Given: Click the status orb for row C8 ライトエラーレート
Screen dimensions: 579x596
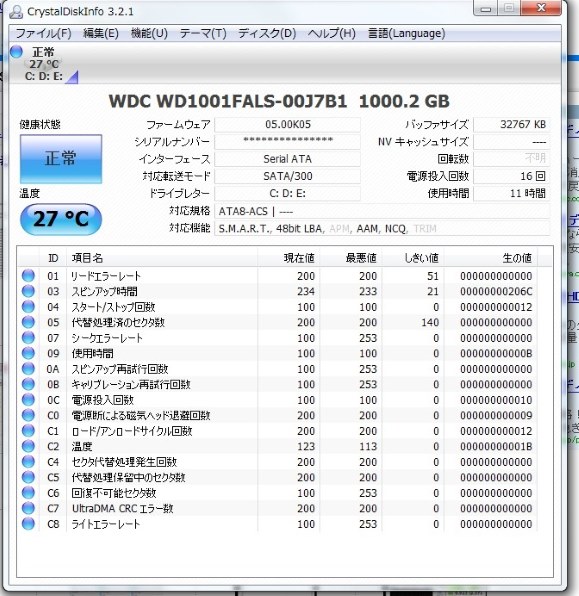Looking at the screenshot, I should point(28,524).
